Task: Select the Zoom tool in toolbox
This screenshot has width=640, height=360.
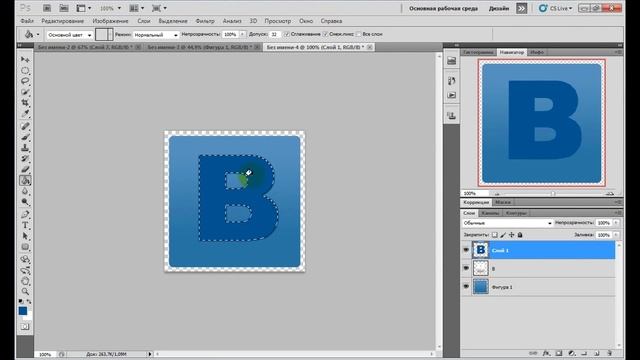Action: pyautogui.click(x=25, y=291)
